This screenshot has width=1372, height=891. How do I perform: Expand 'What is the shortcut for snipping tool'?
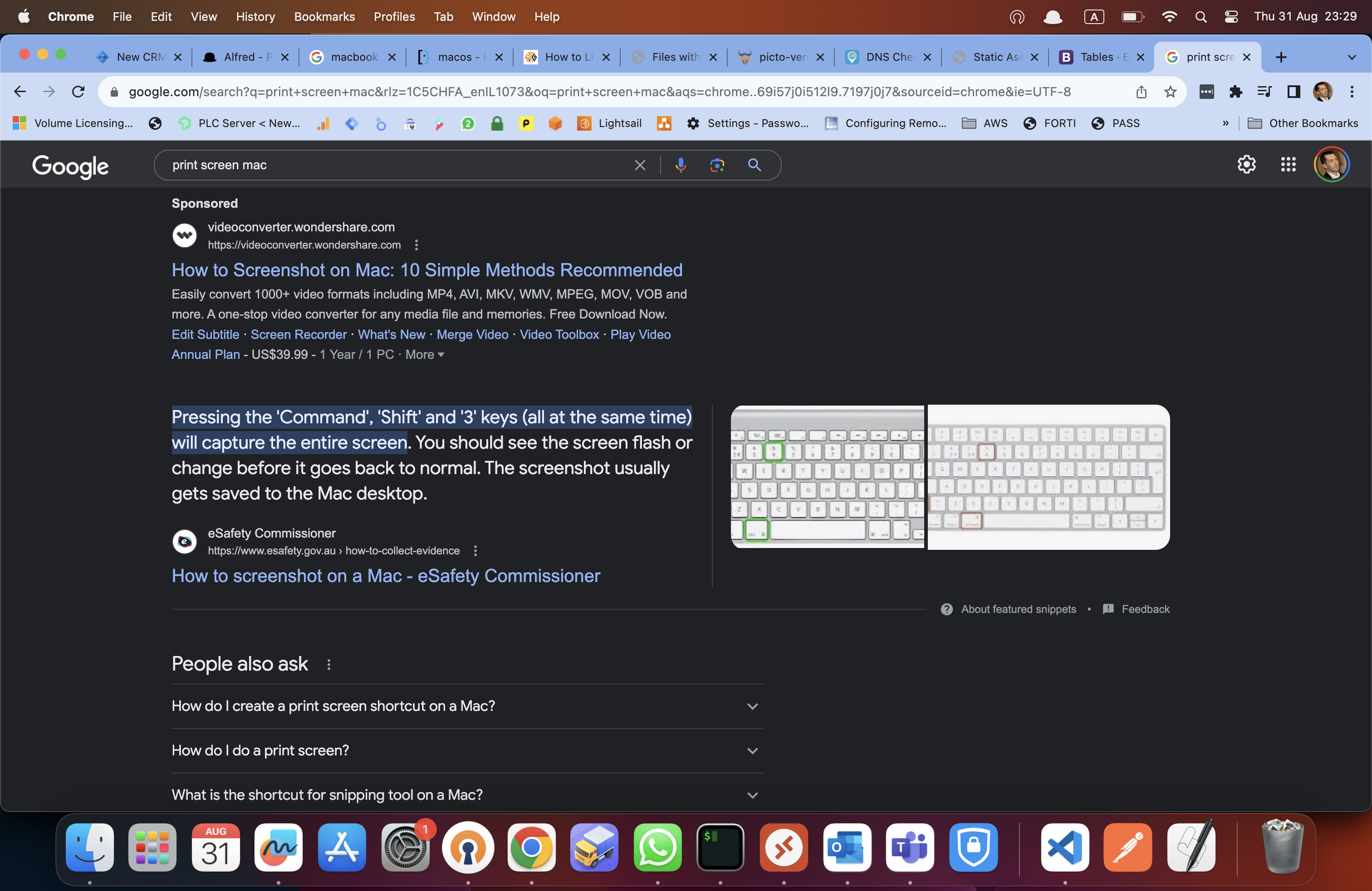click(x=467, y=794)
